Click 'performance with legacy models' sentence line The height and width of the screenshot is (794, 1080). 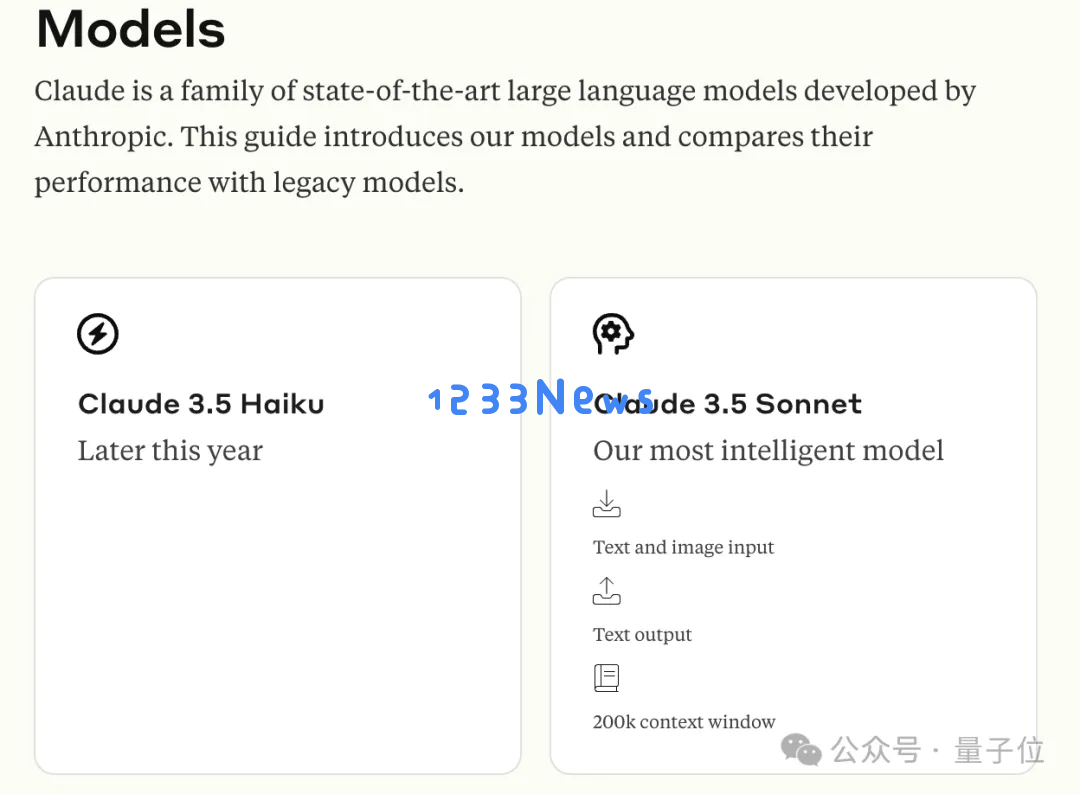tap(249, 182)
